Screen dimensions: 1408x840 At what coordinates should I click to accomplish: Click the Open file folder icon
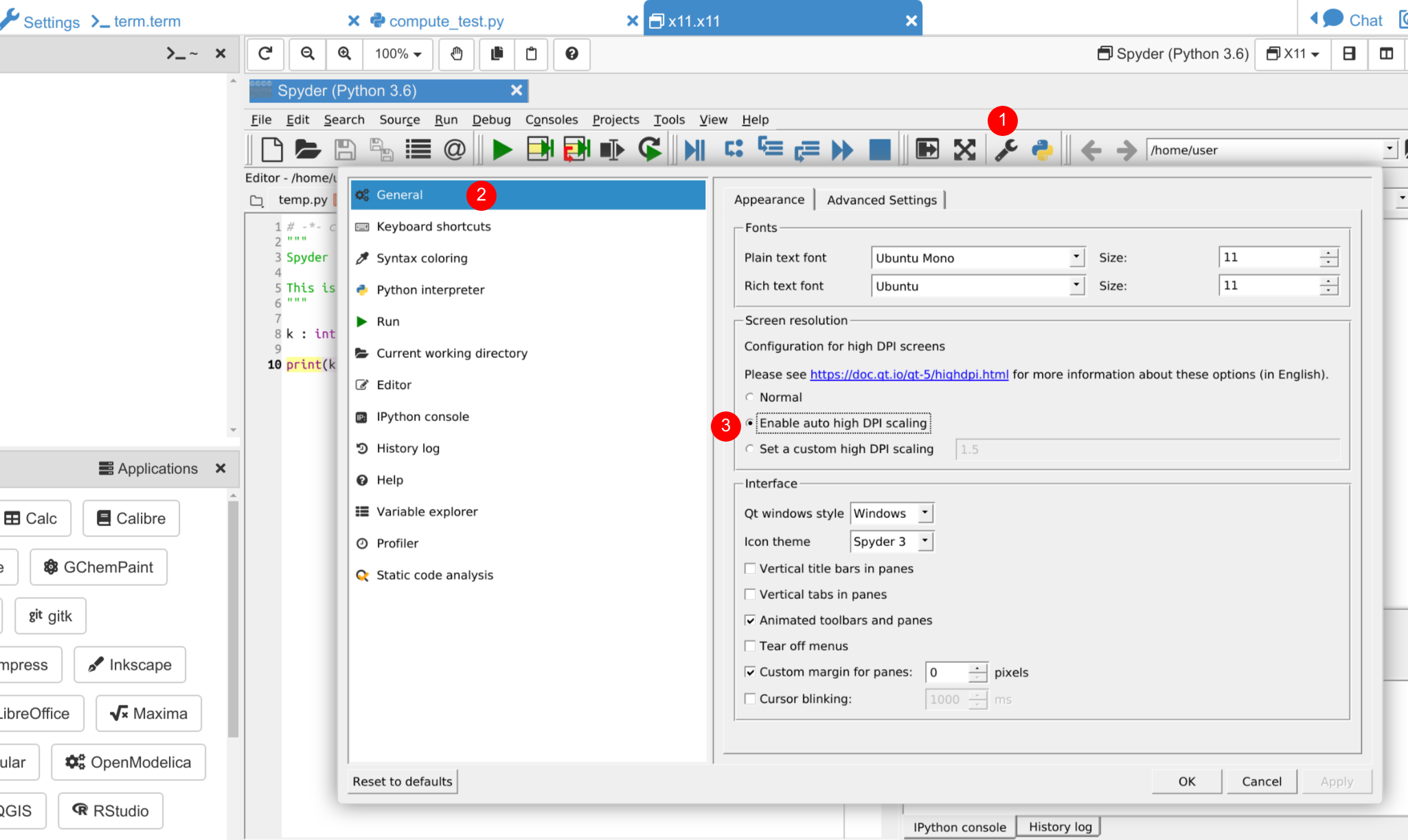(x=307, y=149)
